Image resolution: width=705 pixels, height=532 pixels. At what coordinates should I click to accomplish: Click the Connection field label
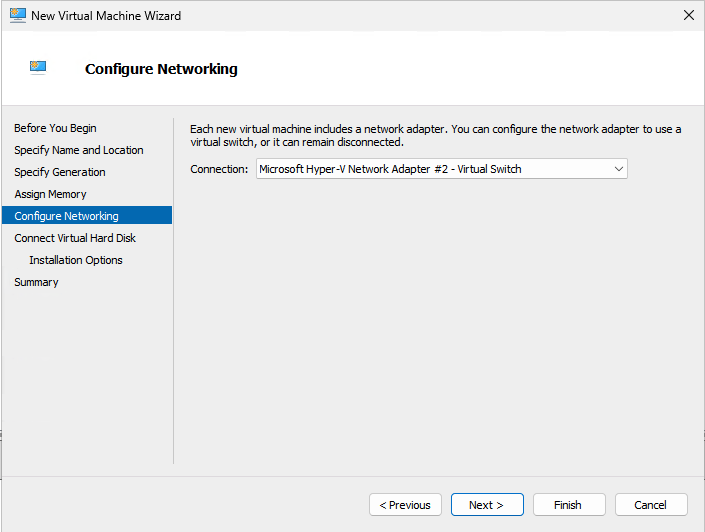(219, 169)
